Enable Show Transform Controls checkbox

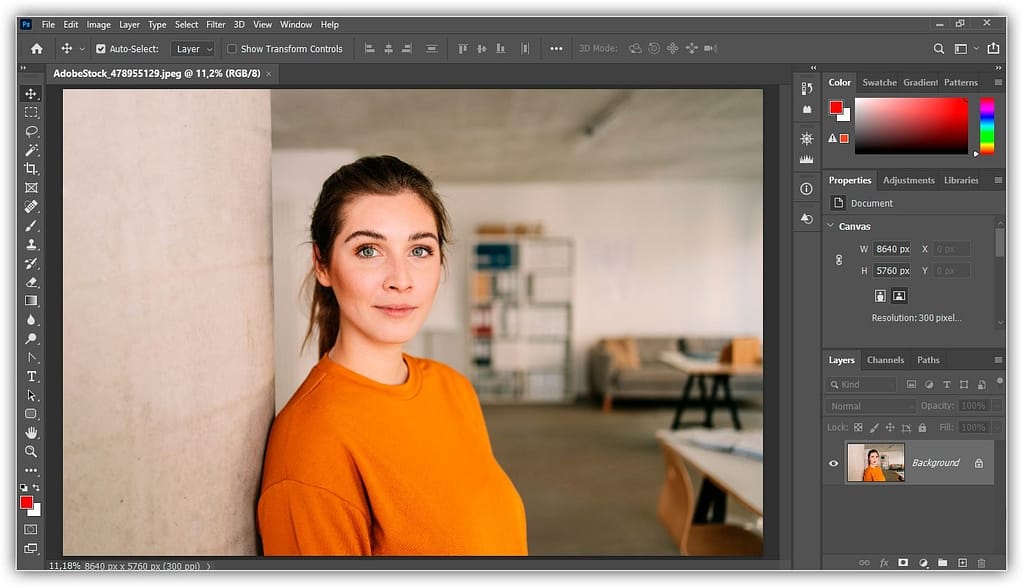[232, 49]
